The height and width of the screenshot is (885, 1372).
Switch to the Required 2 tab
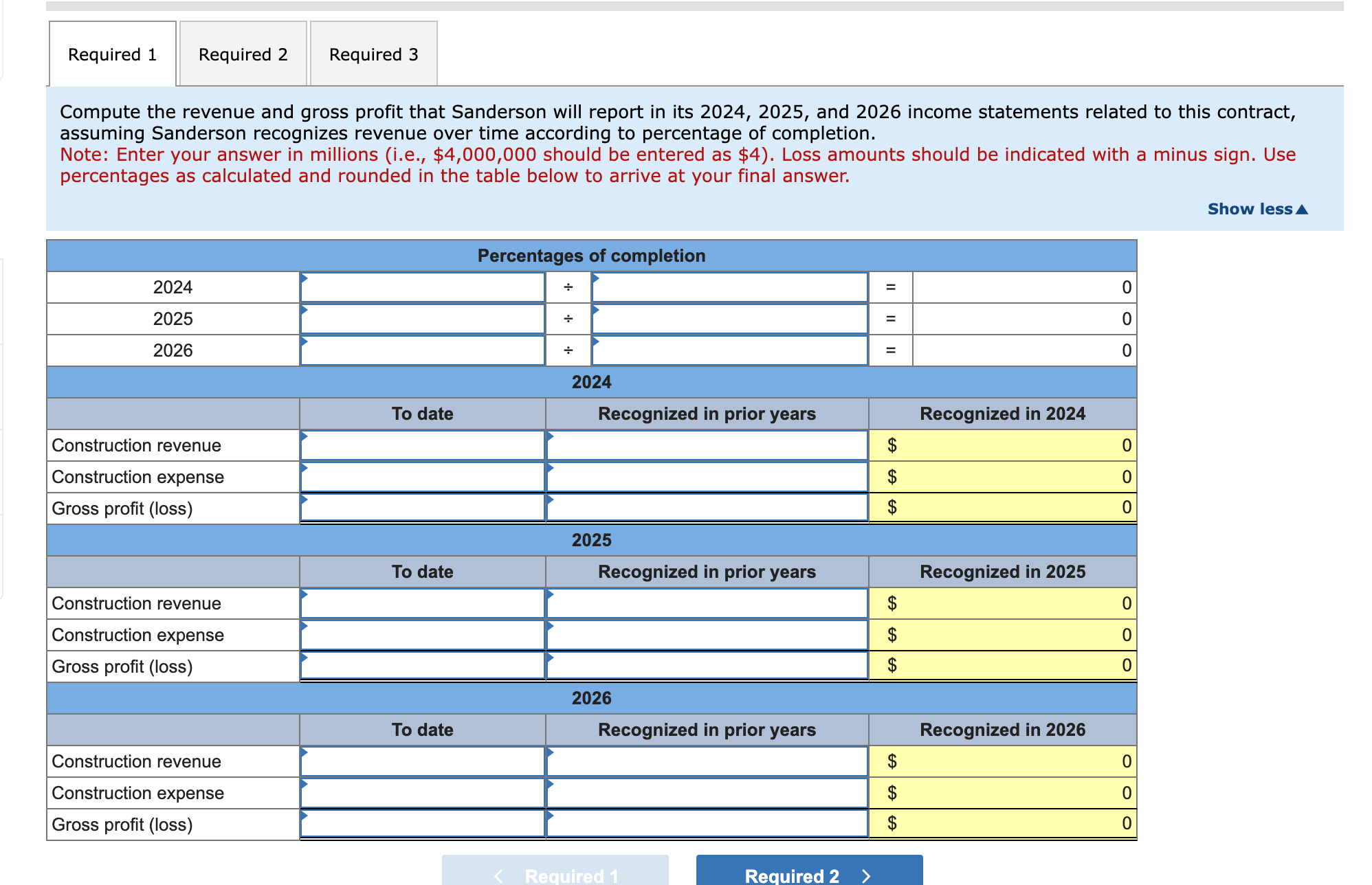point(243,54)
